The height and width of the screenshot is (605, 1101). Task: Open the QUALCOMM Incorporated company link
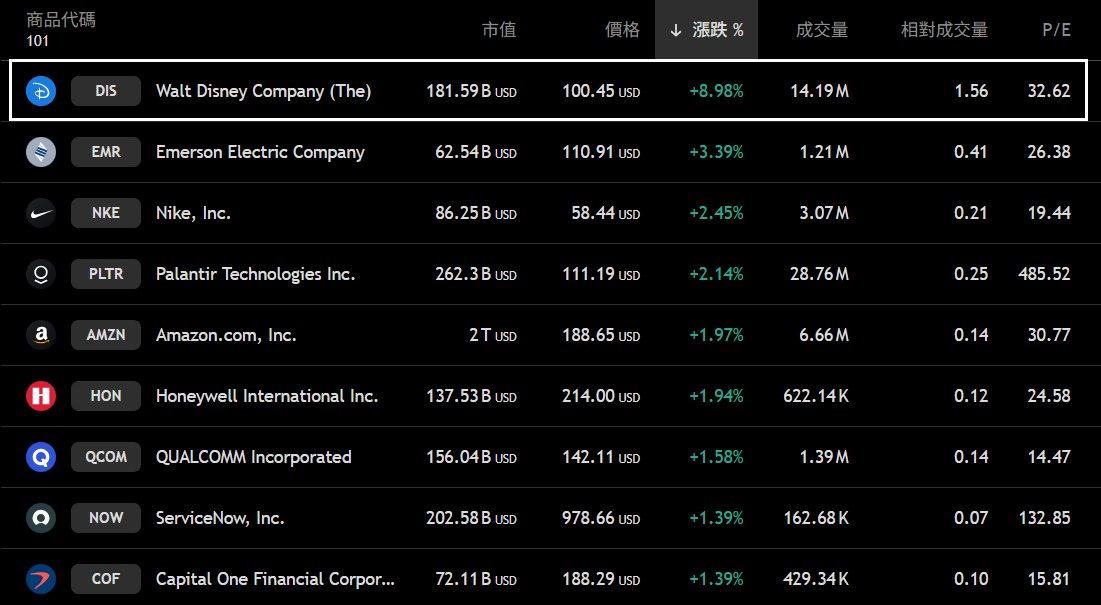pos(254,457)
